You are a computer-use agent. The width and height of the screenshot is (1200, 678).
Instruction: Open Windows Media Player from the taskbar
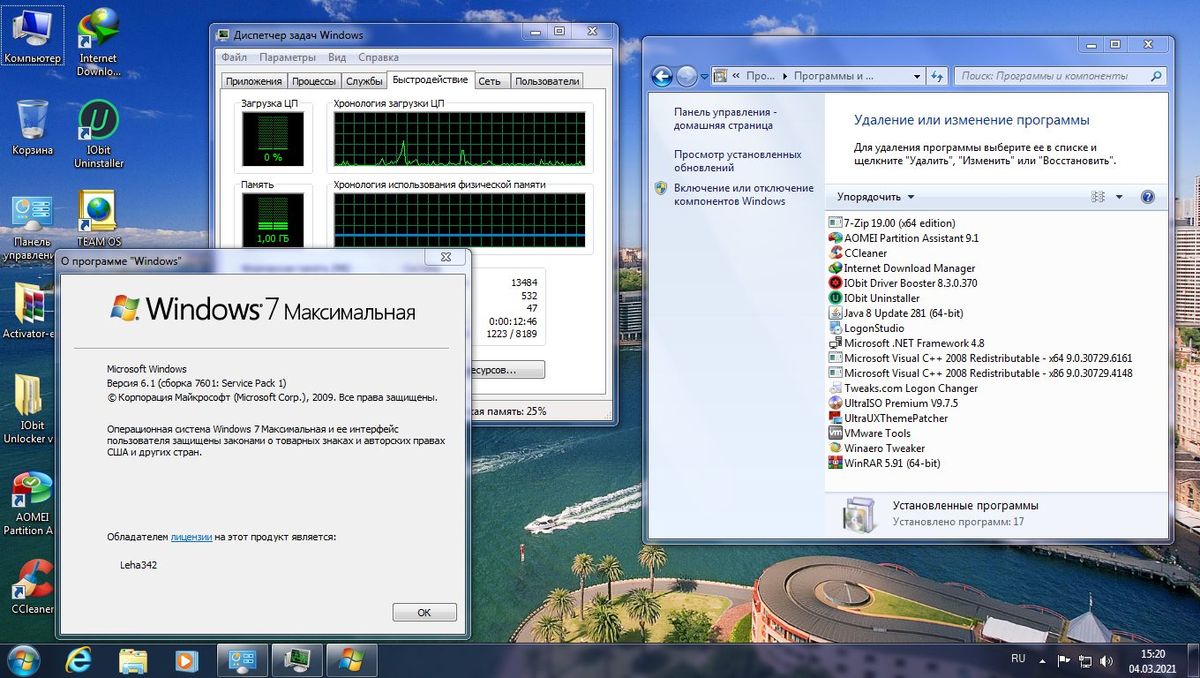pyautogui.click(x=185, y=659)
